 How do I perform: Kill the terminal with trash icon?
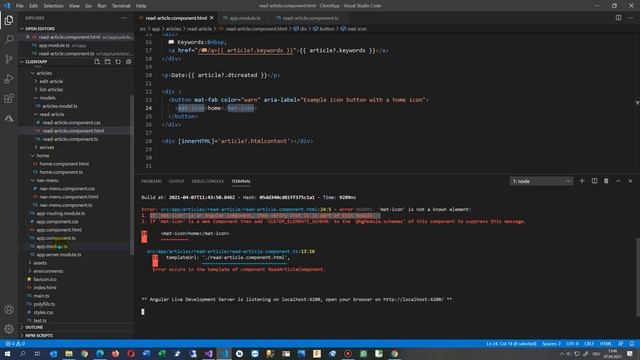tap(606, 181)
